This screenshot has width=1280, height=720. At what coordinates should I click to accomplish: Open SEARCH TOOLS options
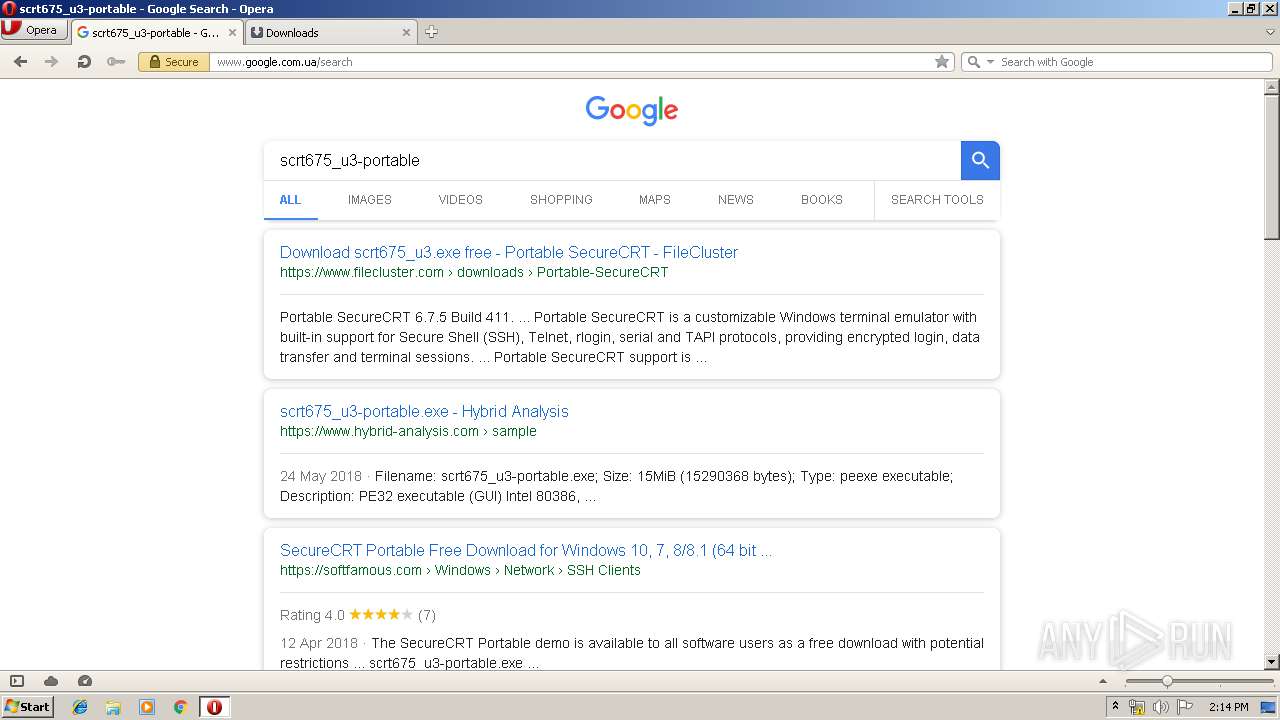(937, 200)
